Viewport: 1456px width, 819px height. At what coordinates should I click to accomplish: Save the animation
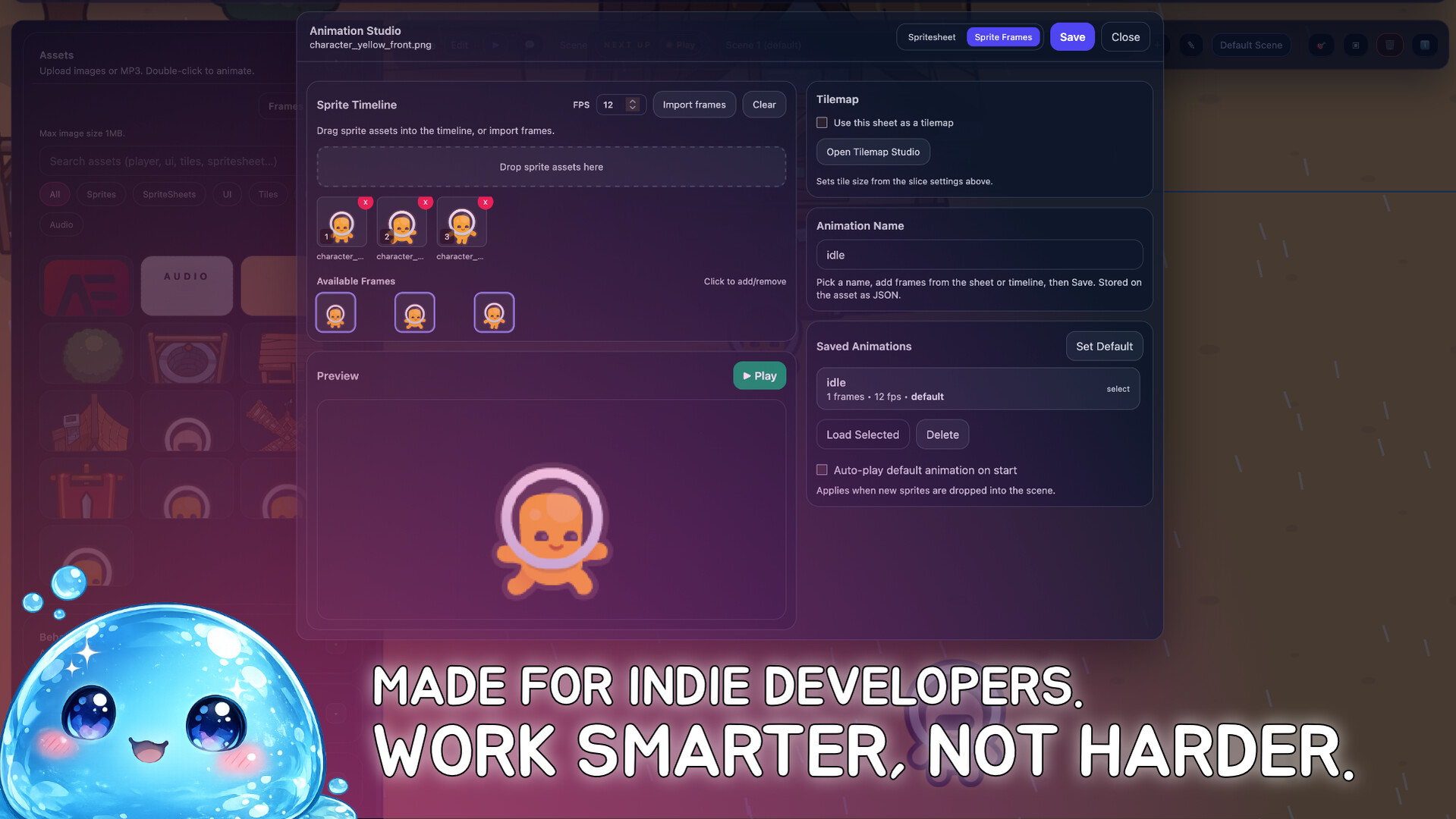[1071, 37]
